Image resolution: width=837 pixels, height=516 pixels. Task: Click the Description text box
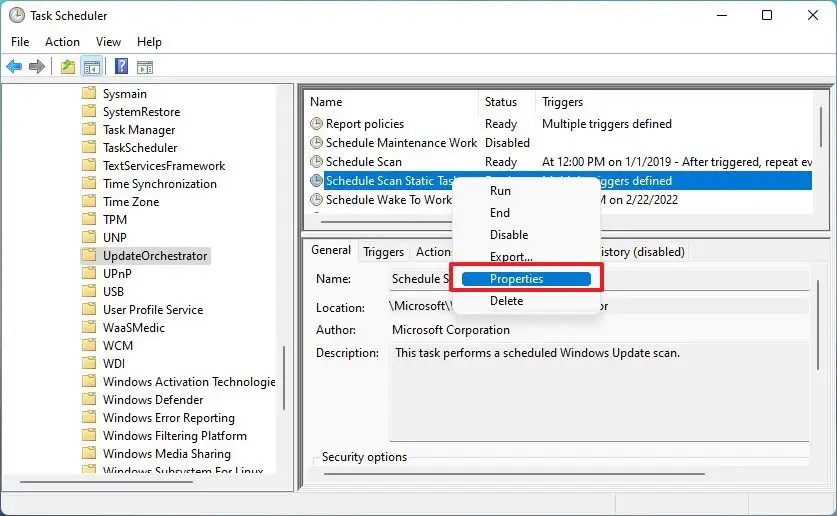coord(599,393)
